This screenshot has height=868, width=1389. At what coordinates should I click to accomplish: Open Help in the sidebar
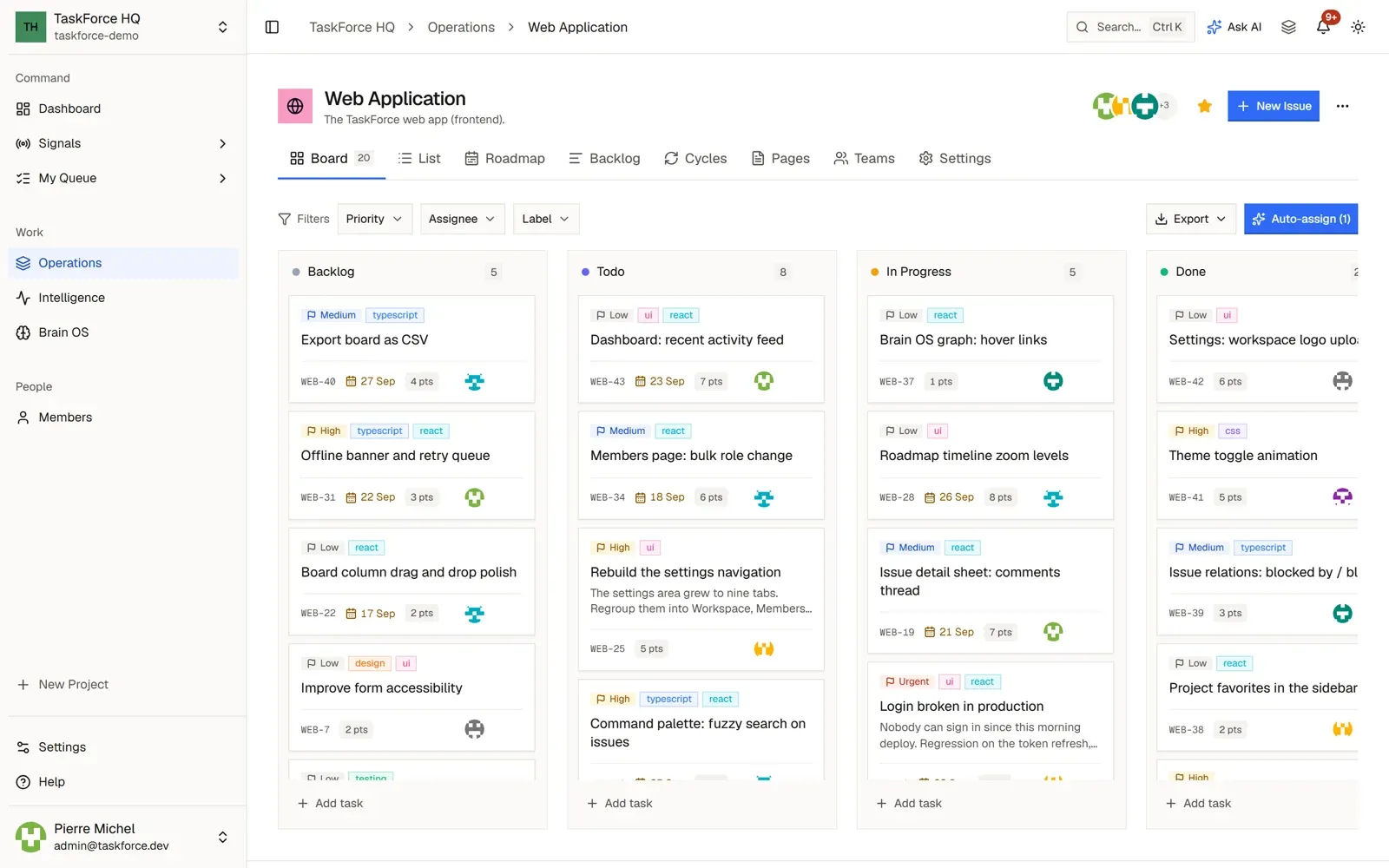click(x=122, y=782)
